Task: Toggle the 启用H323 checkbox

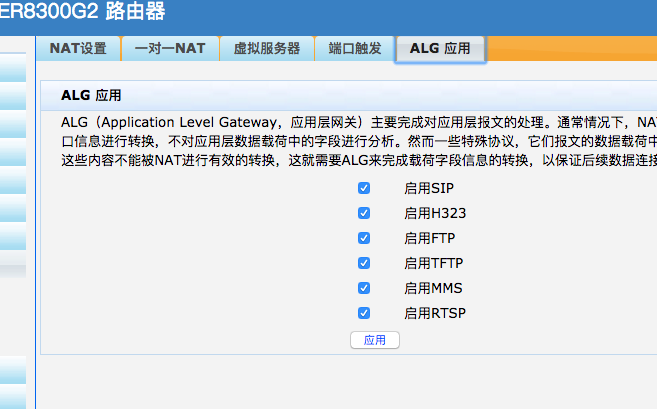Action: click(x=364, y=213)
